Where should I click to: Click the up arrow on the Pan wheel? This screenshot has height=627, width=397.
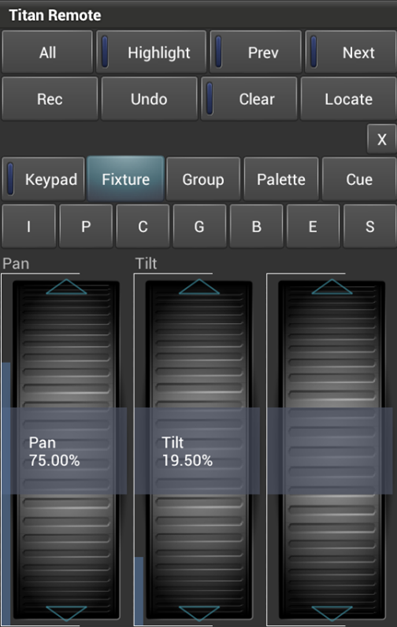(x=66, y=287)
